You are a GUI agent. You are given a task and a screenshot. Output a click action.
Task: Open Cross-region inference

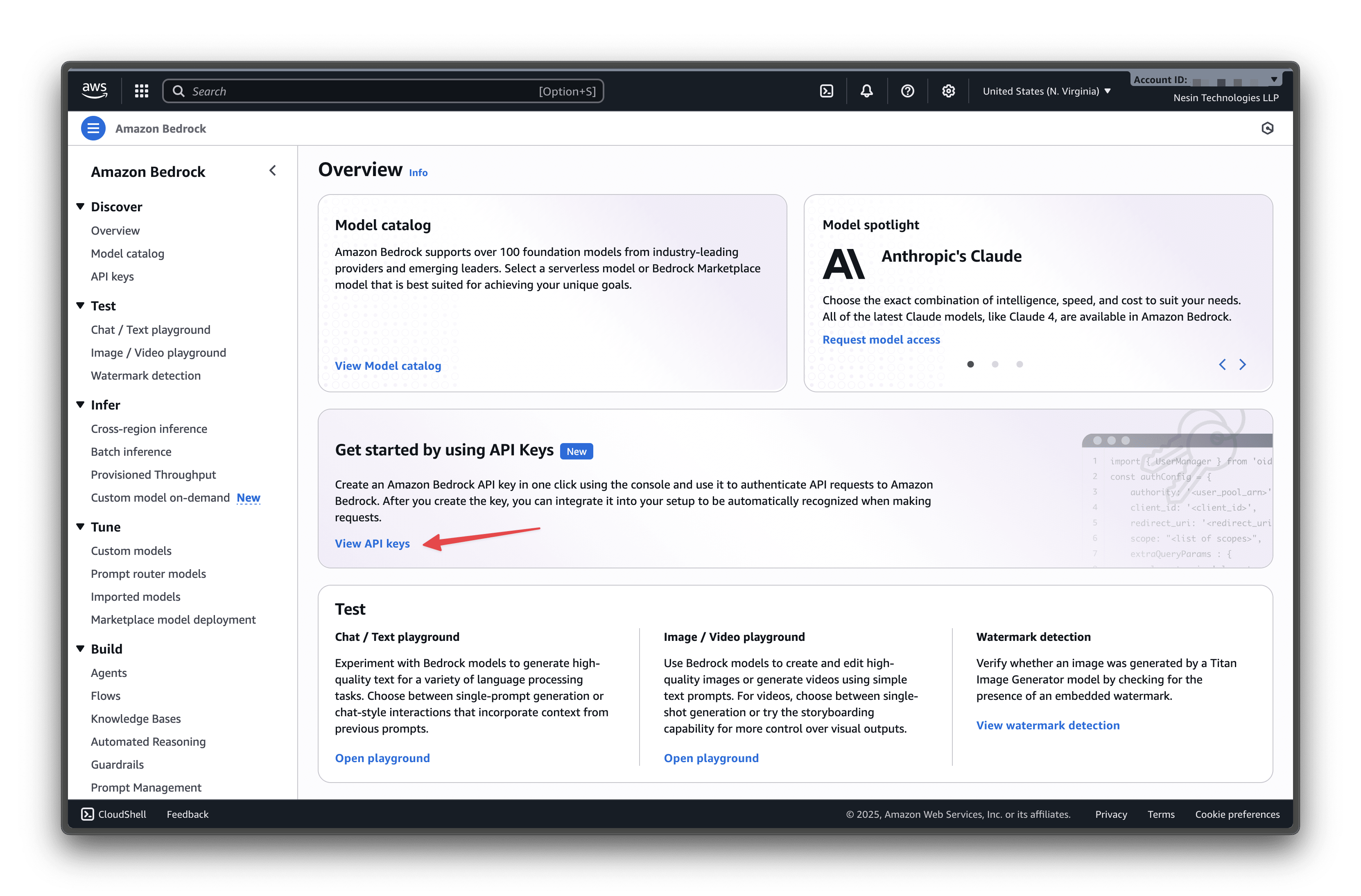(149, 428)
